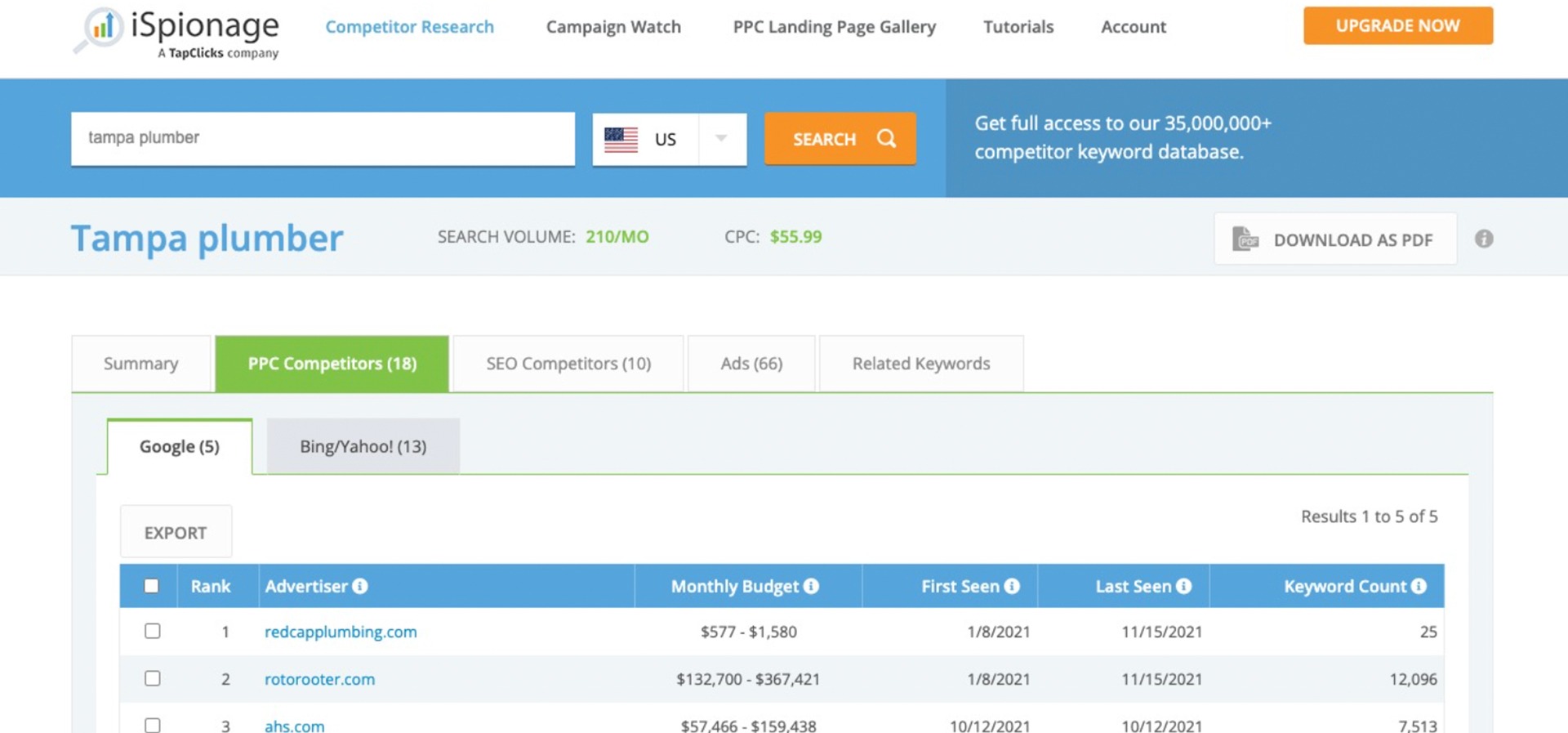The height and width of the screenshot is (733, 1568).
Task: Click the Last Seen info icon
Action: point(1183,586)
